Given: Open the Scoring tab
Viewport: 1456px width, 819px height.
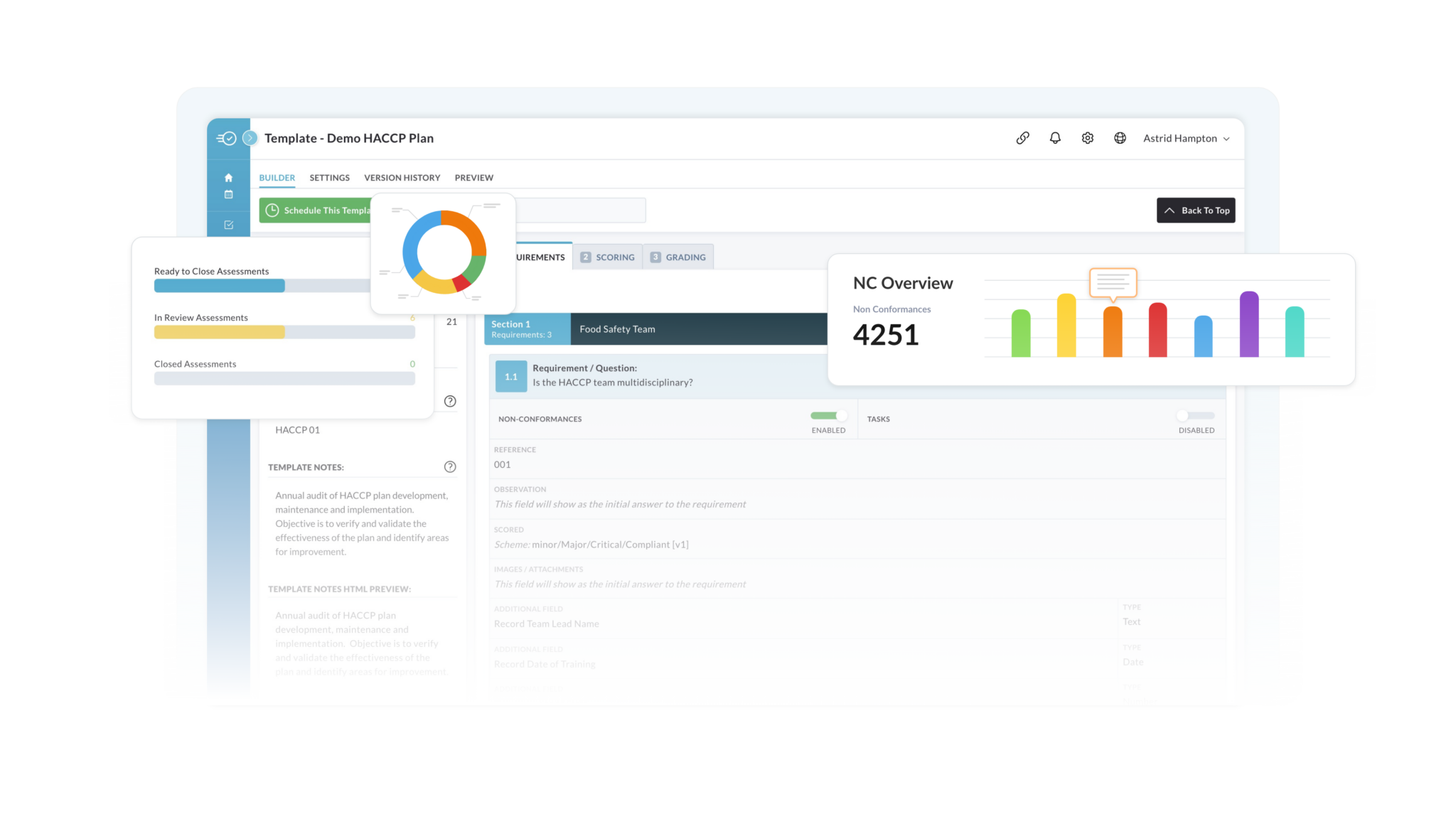Looking at the screenshot, I should (608, 257).
